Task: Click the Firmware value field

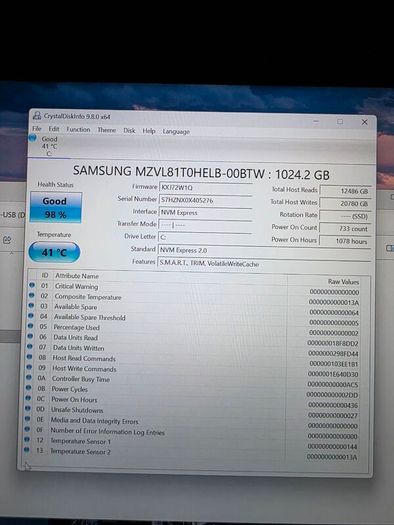Action: (205, 188)
